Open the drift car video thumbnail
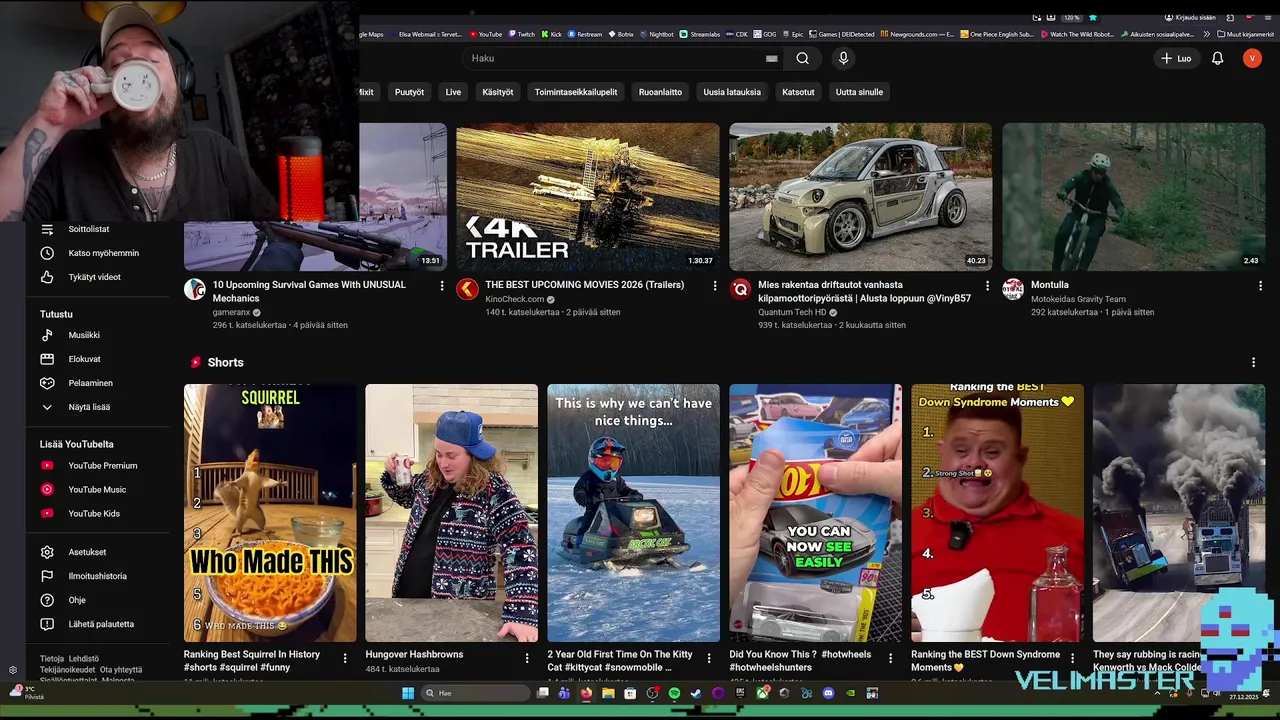 coord(860,196)
